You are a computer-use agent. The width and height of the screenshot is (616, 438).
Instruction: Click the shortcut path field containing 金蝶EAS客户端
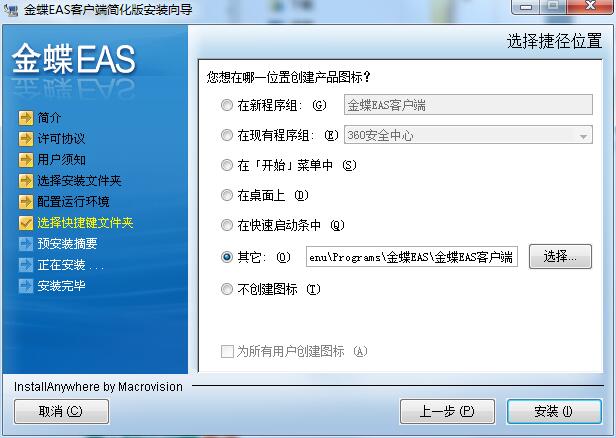412,257
